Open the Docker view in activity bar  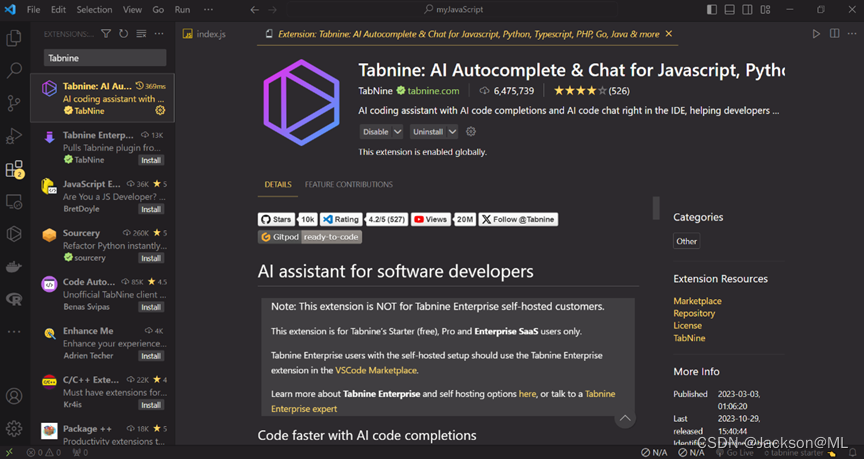(14, 267)
